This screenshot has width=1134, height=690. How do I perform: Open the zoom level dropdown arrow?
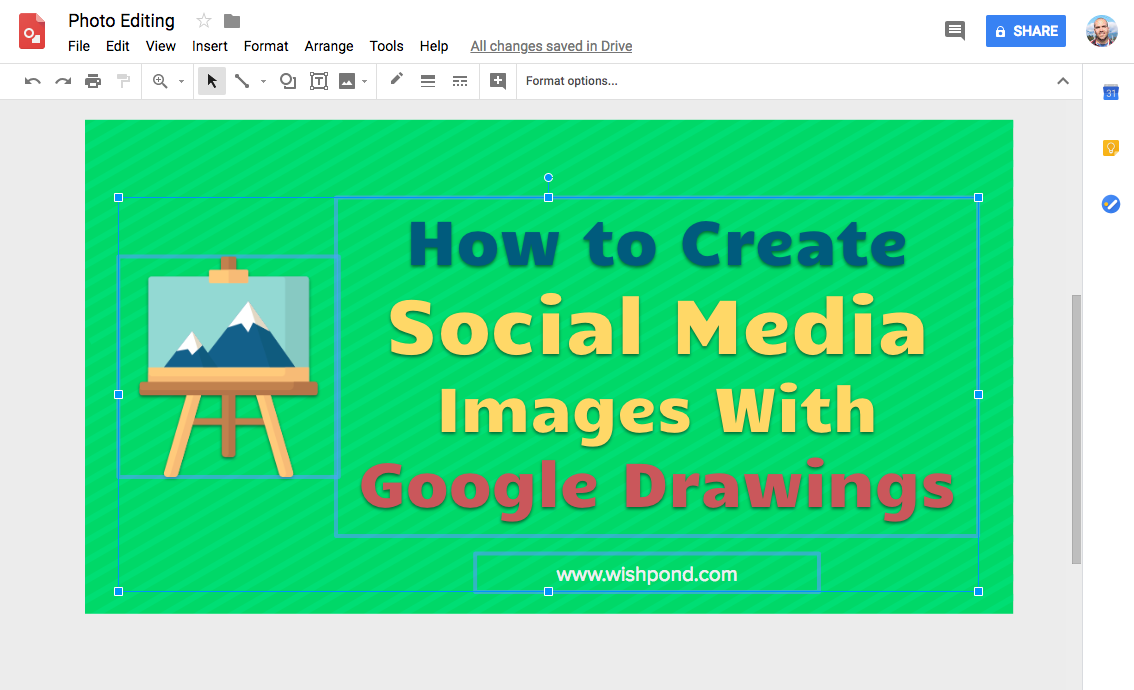tap(181, 82)
